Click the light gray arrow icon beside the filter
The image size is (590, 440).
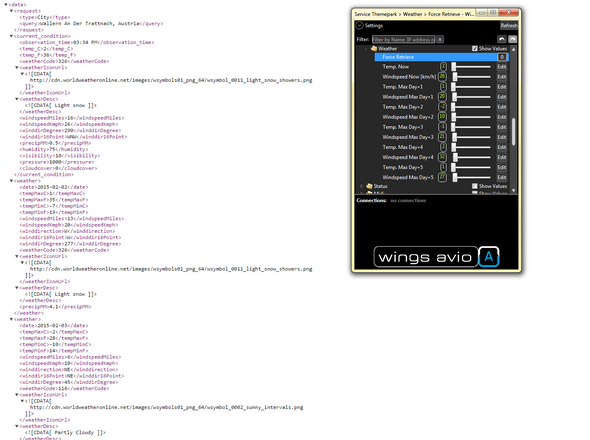click(x=512, y=39)
